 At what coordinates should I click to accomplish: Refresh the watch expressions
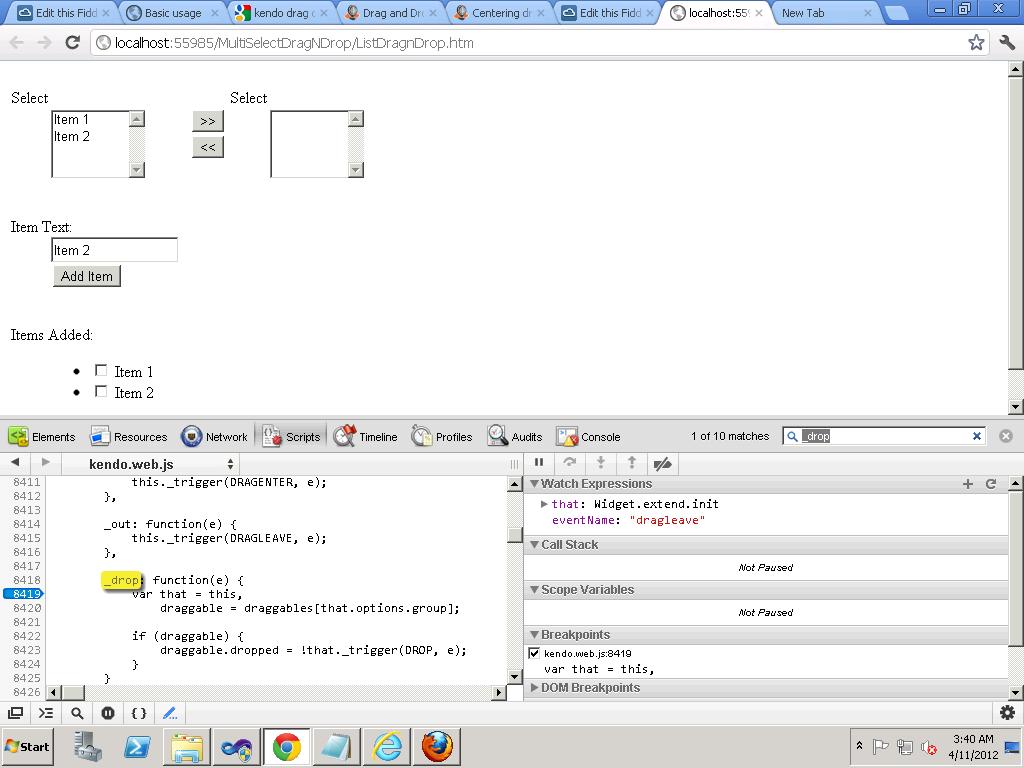(x=991, y=484)
